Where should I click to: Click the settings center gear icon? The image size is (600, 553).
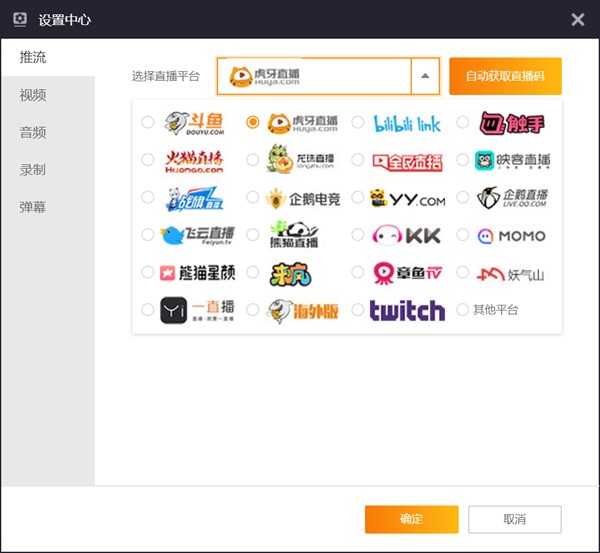(x=20, y=19)
